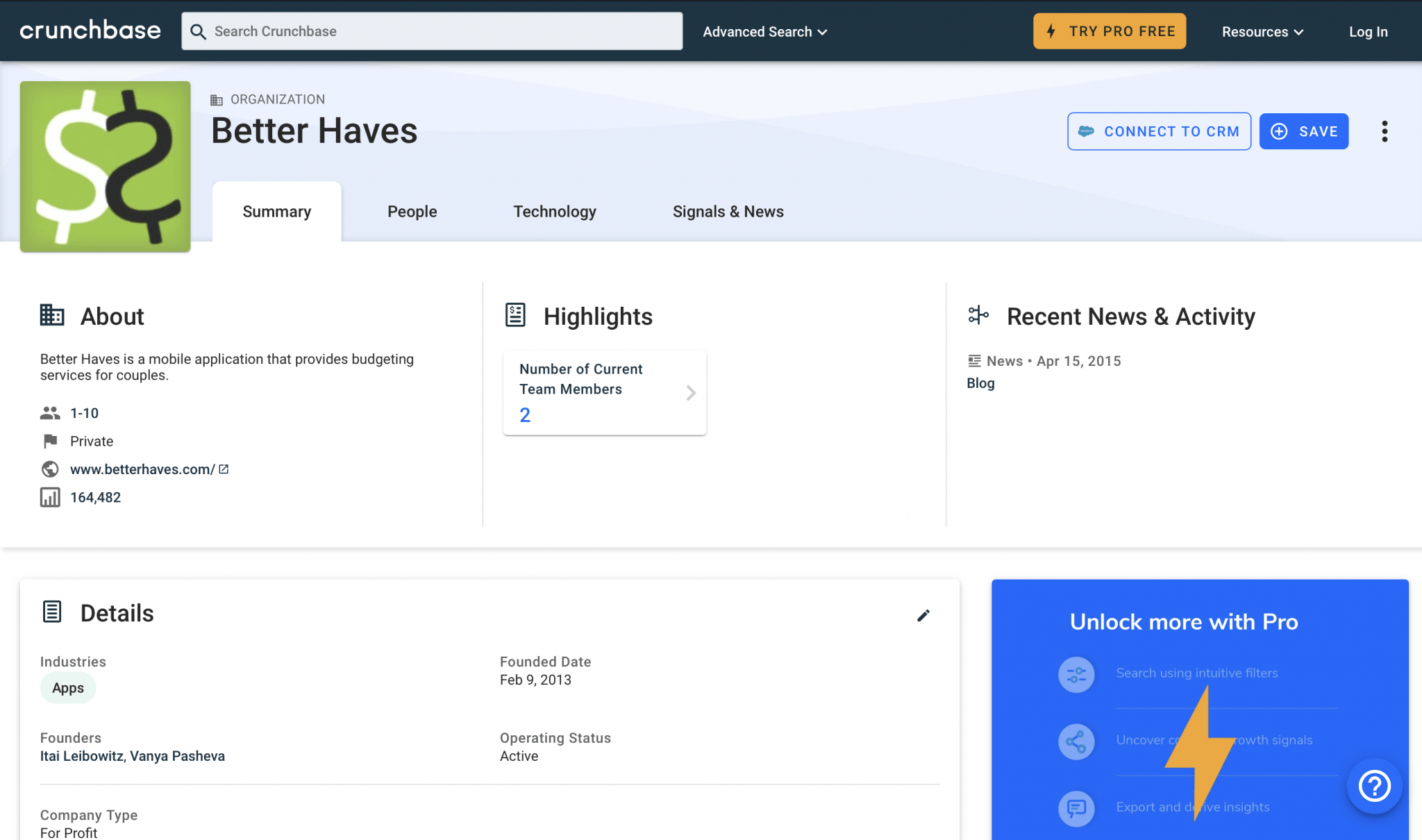
Task: Click the intuitive filters sliders icon
Action: (x=1076, y=674)
